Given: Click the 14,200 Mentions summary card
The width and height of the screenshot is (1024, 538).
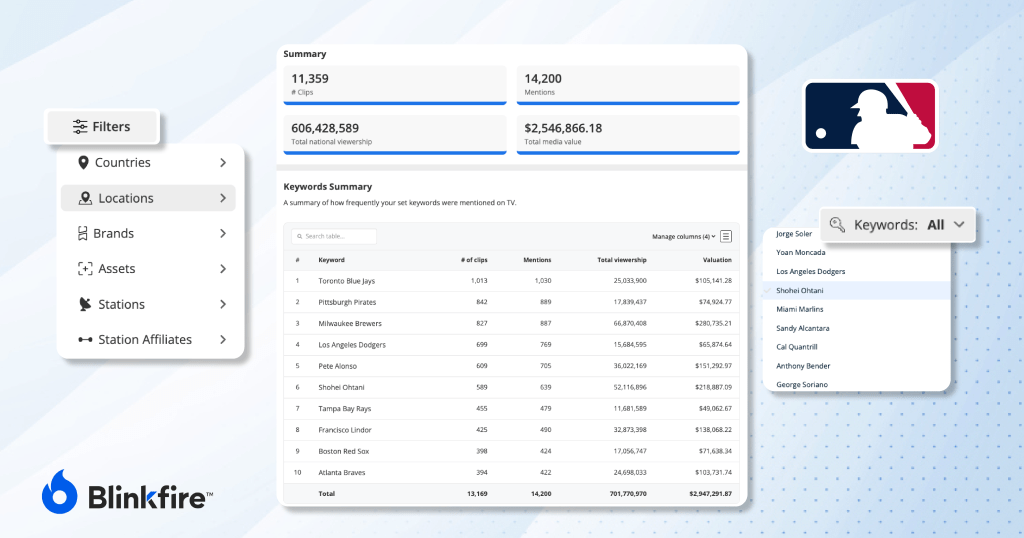Looking at the screenshot, I should point(628,85).
